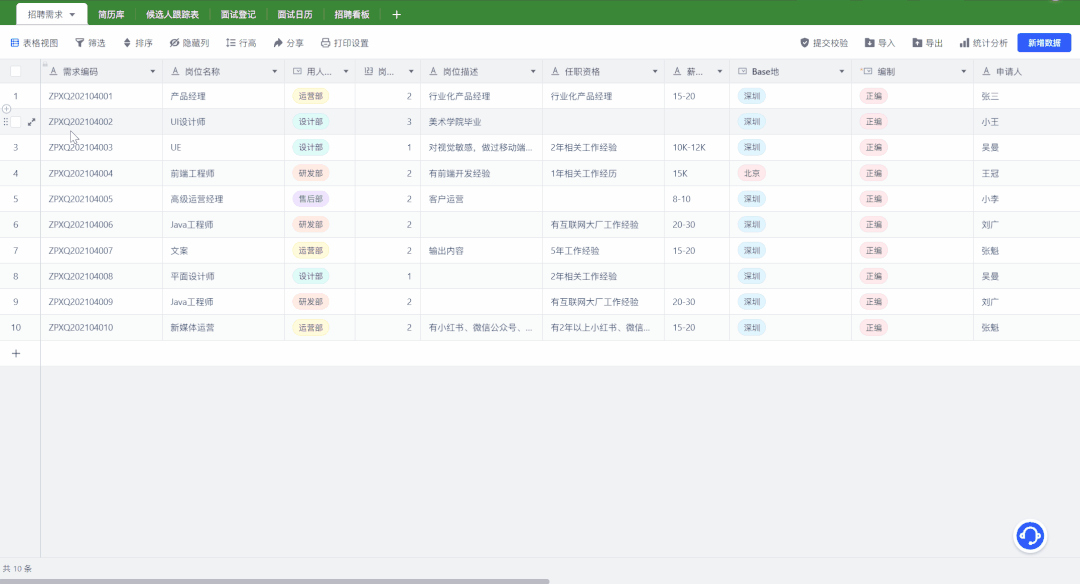Click the 导出 export tool

coord(927,43)
